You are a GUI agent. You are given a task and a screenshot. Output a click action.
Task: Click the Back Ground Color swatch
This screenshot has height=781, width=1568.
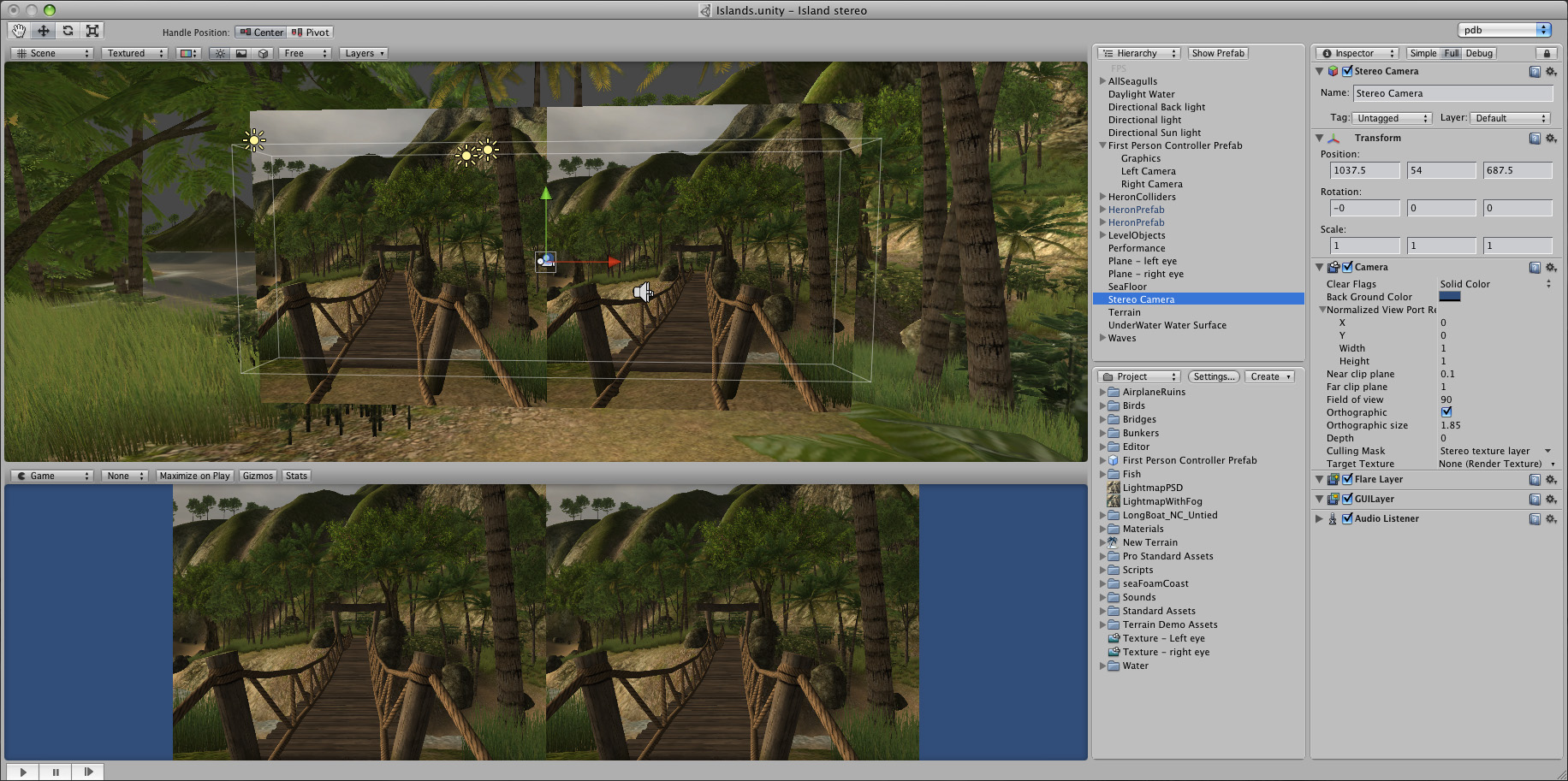(x=1449, y=297)
